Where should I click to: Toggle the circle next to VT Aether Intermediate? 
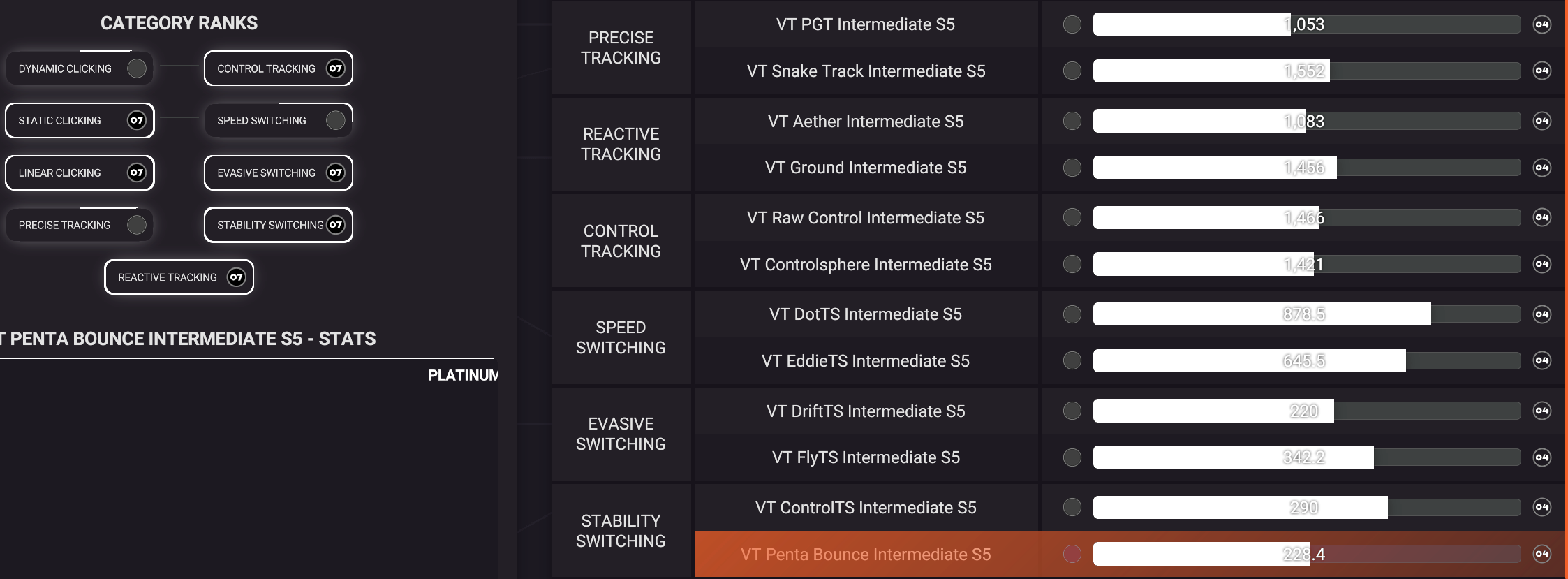[x=1072, y=121]
